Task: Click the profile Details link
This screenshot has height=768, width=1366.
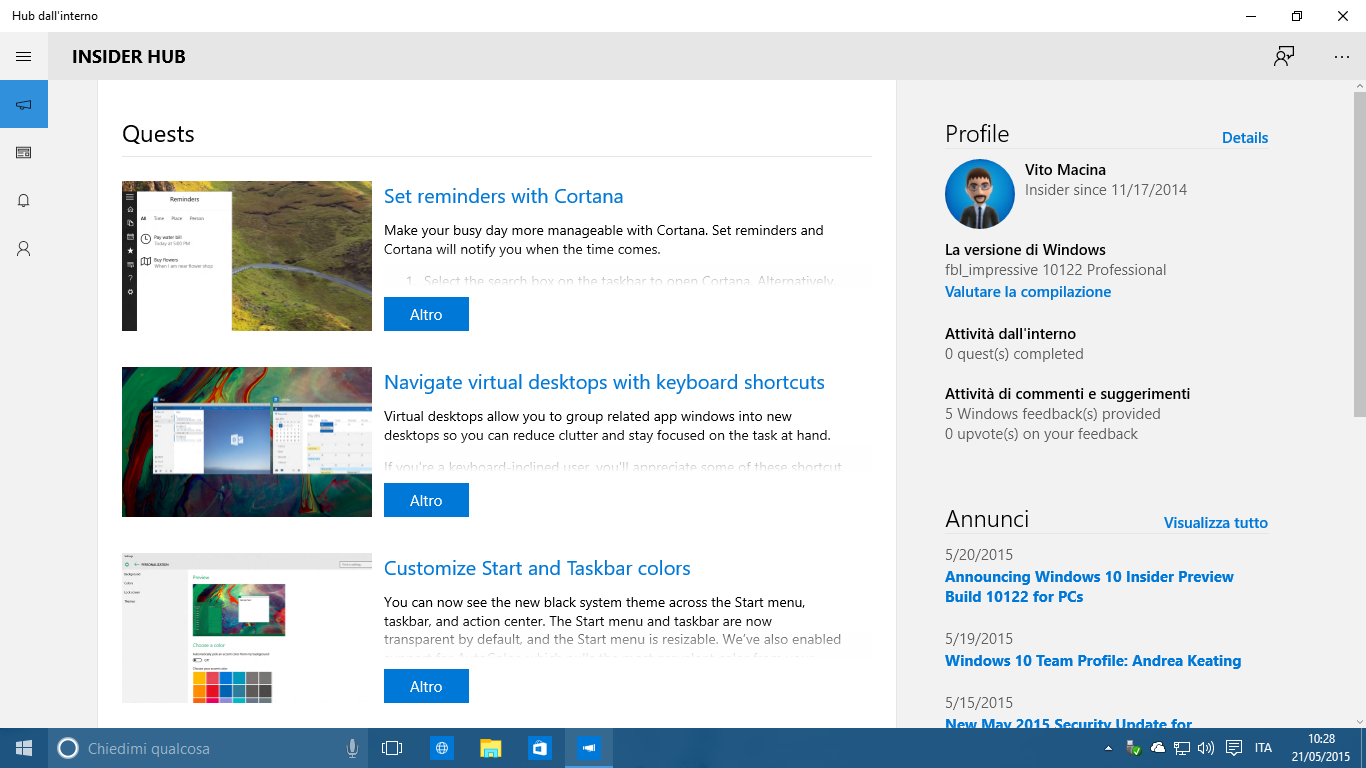Action: coord(1245,138)
